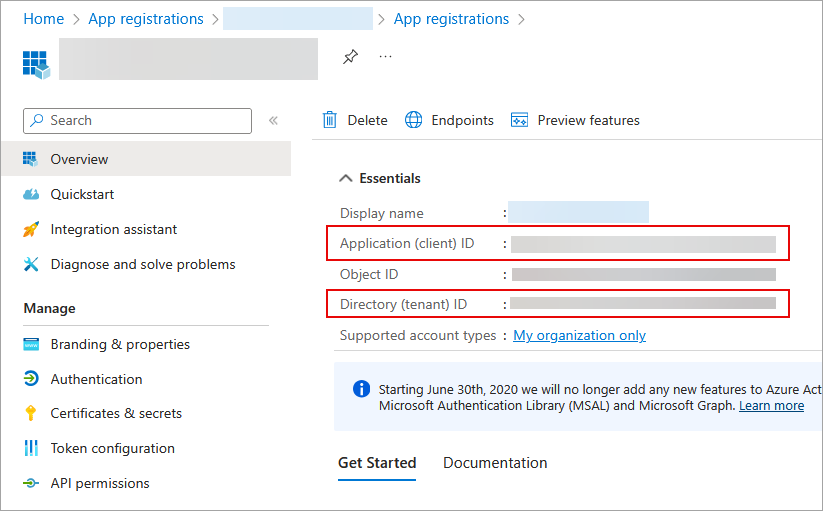Click Endpoints button label
This screenshot has width=823, height=511.
[462, 120]
